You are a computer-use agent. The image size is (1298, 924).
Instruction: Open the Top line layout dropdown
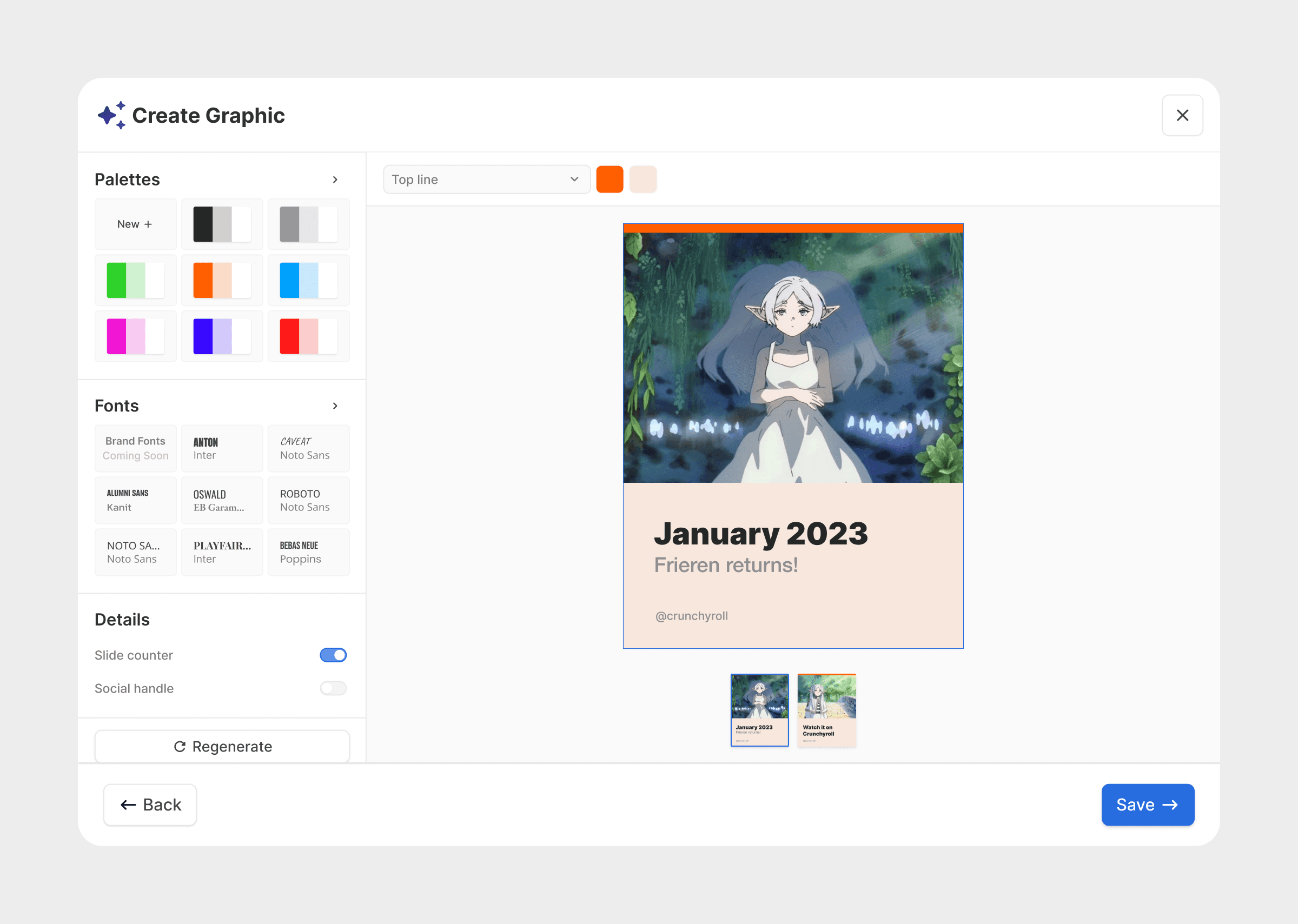coord(487,180)
